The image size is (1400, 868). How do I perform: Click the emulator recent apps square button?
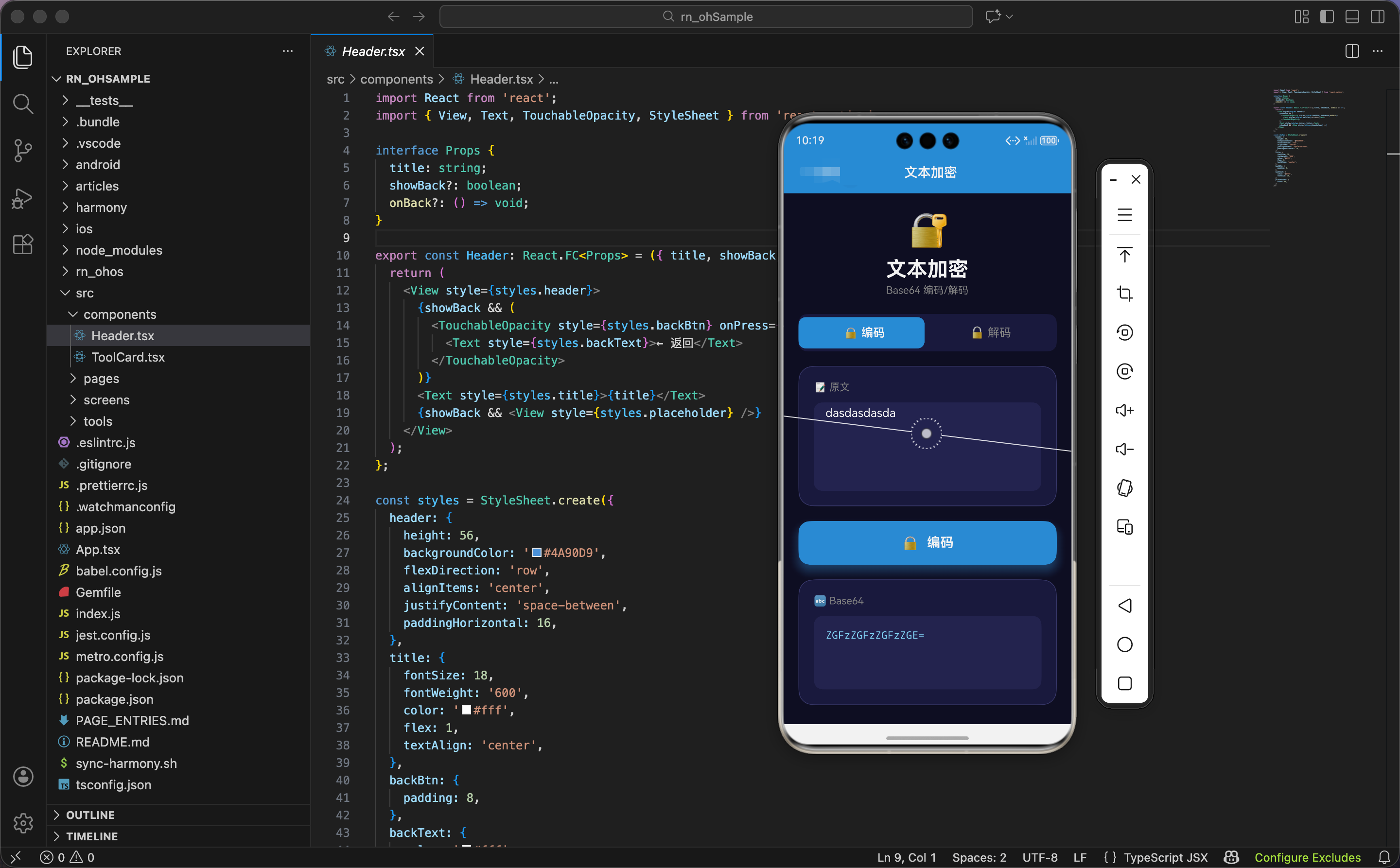(1124, 683)
